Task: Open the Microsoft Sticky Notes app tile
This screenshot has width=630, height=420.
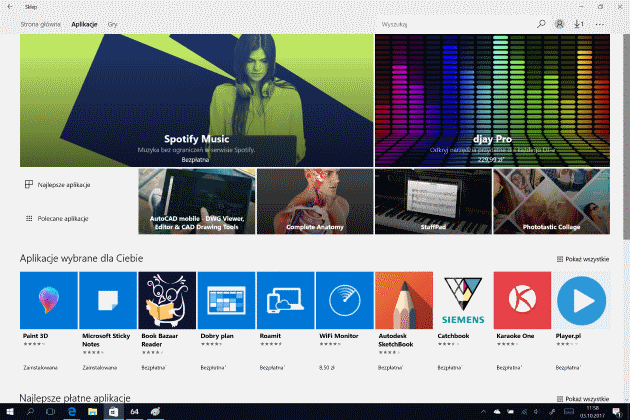Action: (108, 300)
